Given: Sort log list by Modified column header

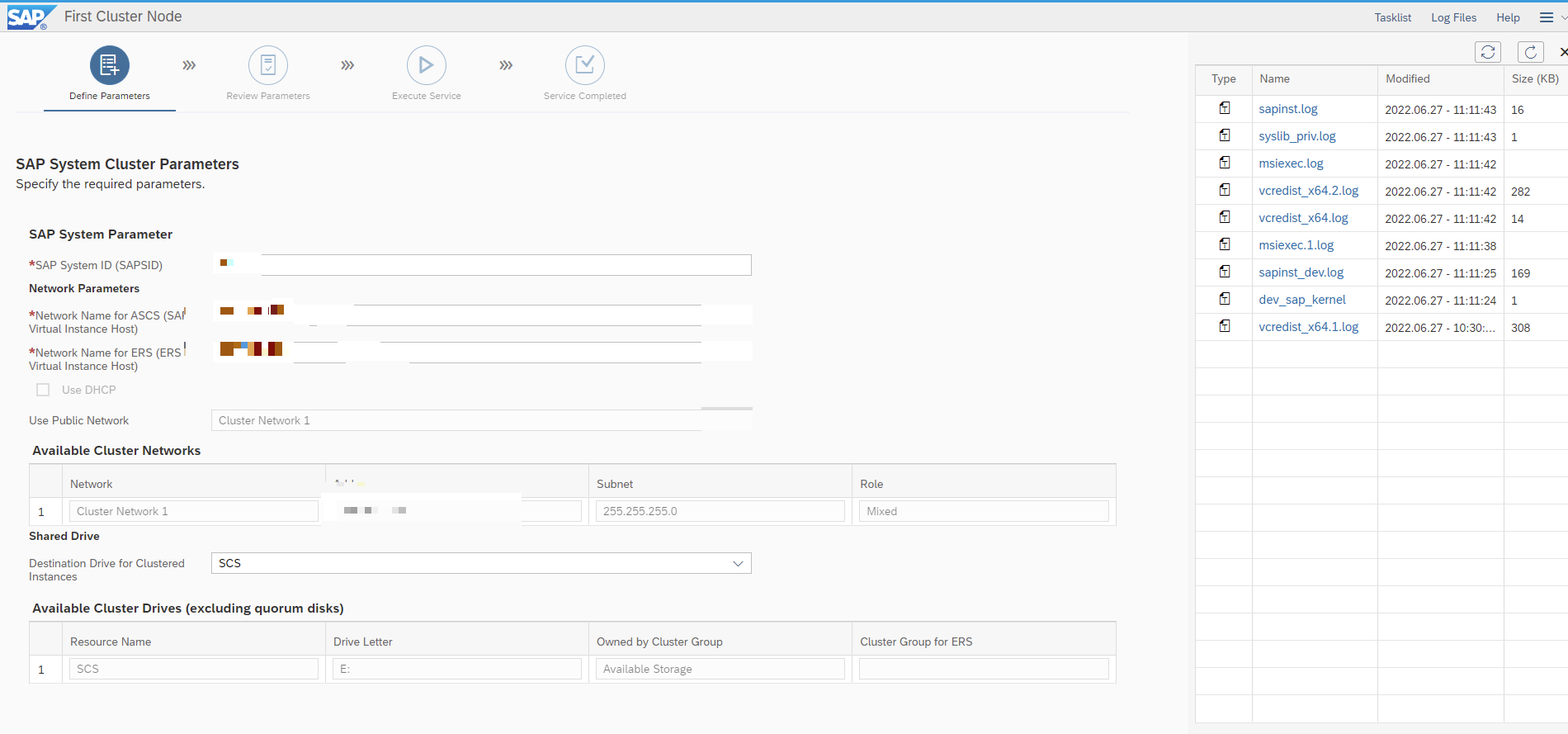Looking at the screenshot, I should (x=1440, y=79).
